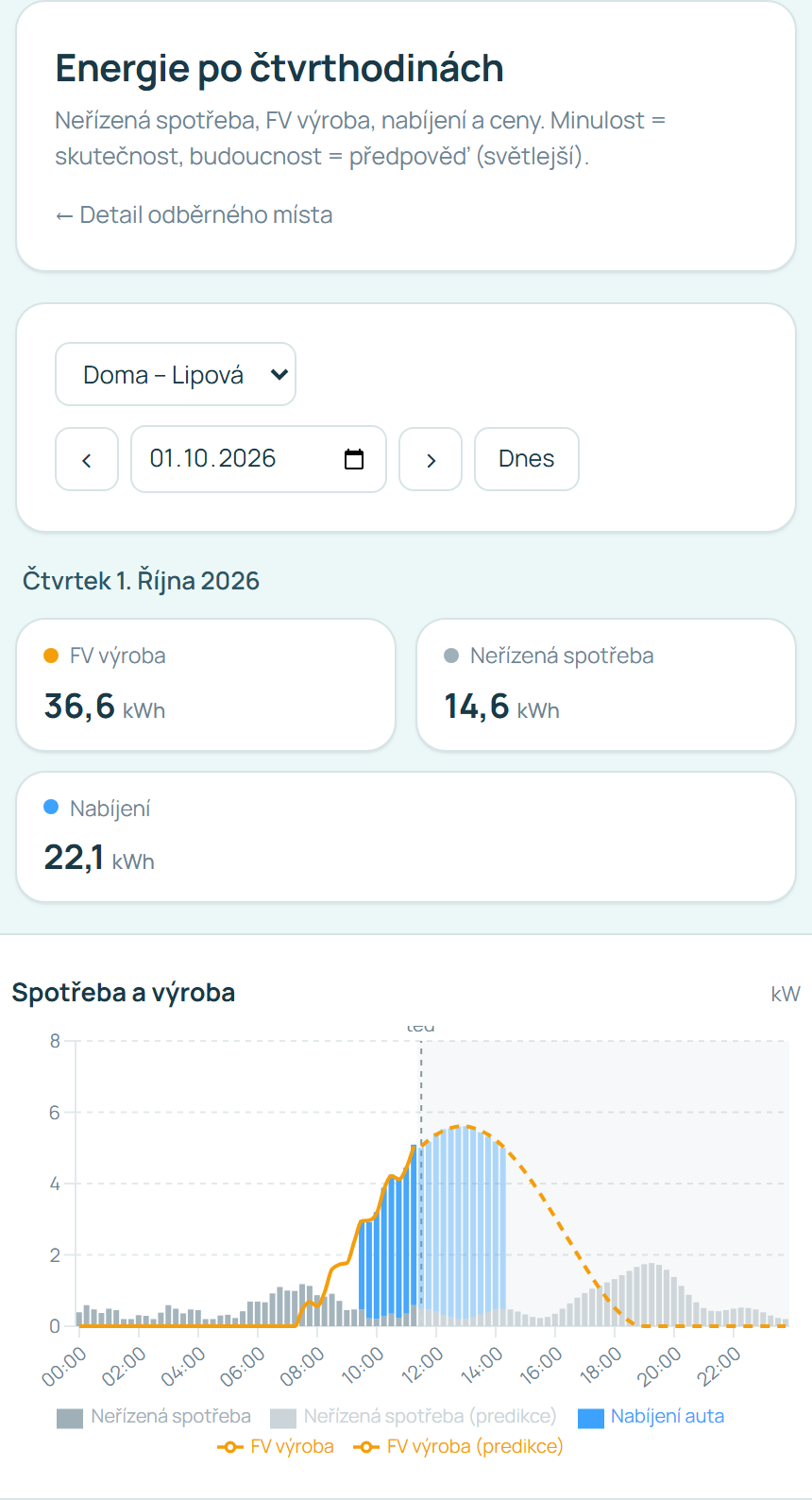
Task: Click the 22:00 label on the time axis
Action: tap(719, 1366)
